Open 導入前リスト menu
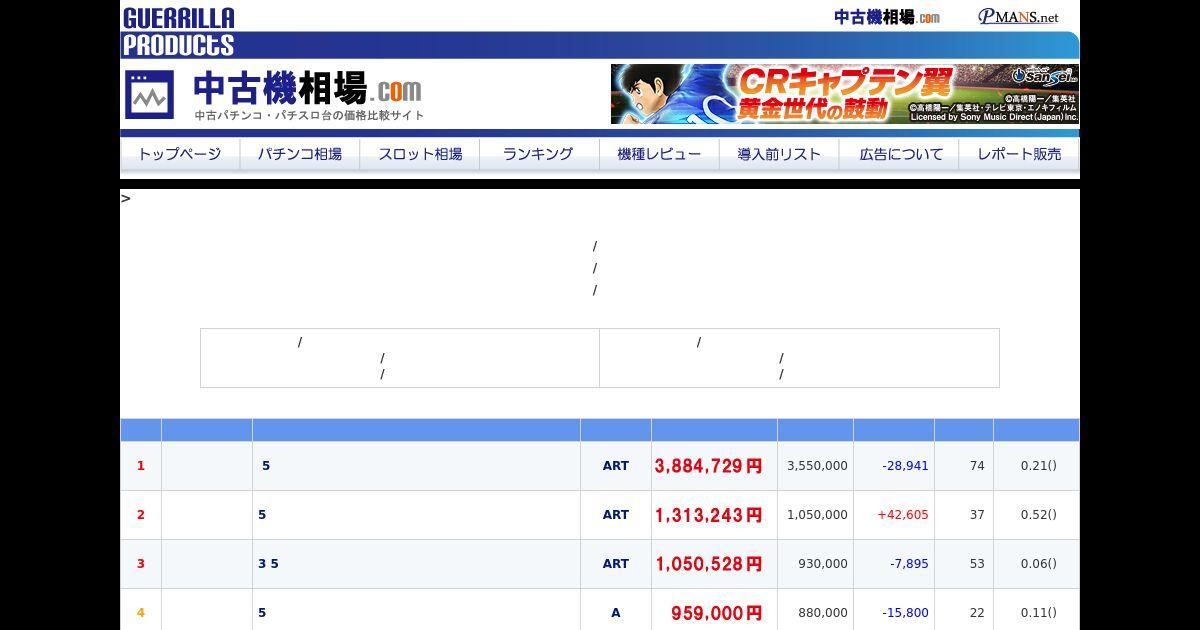Screen dimensions: 1200x630 click(779, 155)
